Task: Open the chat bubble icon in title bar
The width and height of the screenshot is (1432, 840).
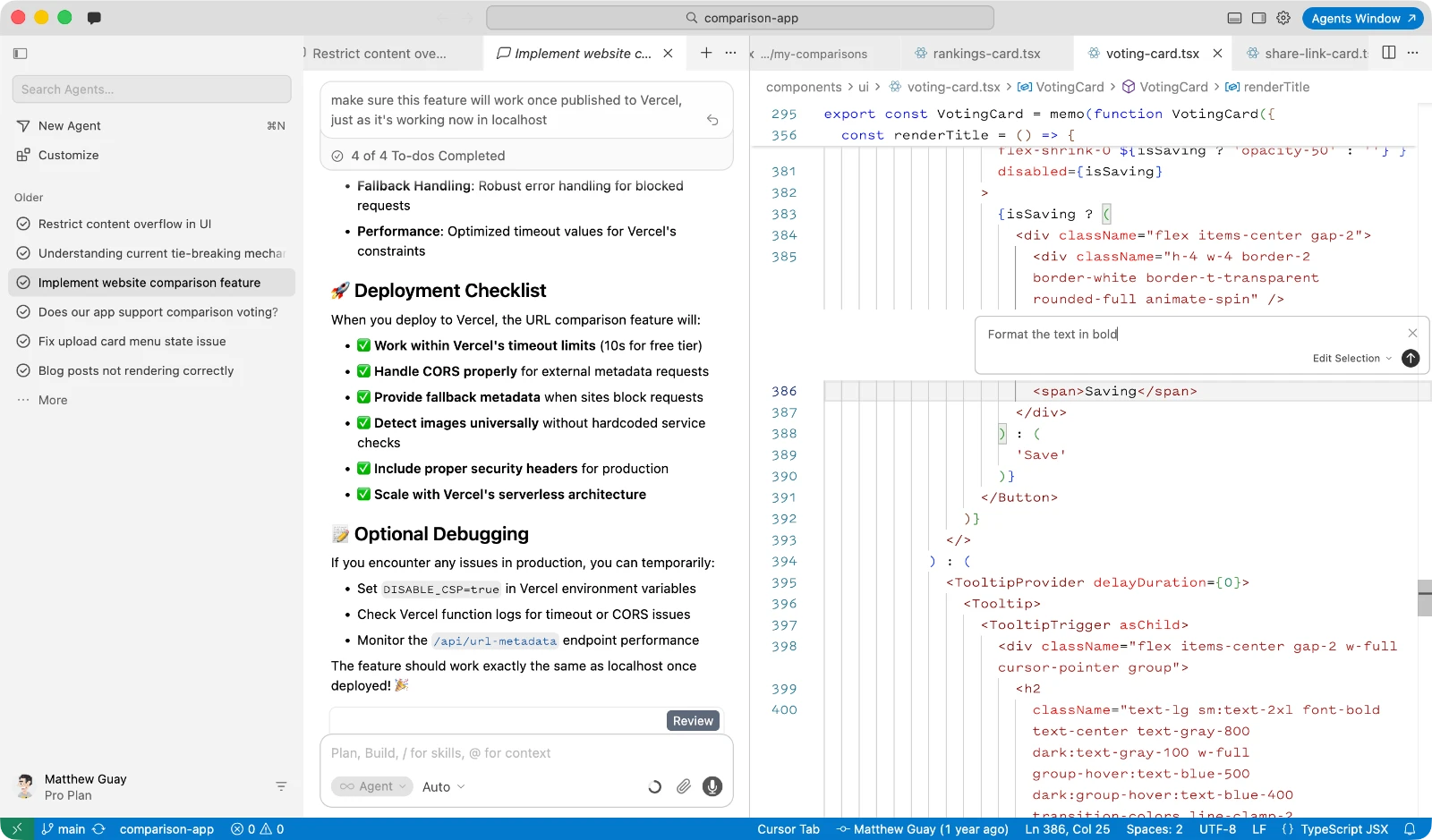Action: (94, 18)
